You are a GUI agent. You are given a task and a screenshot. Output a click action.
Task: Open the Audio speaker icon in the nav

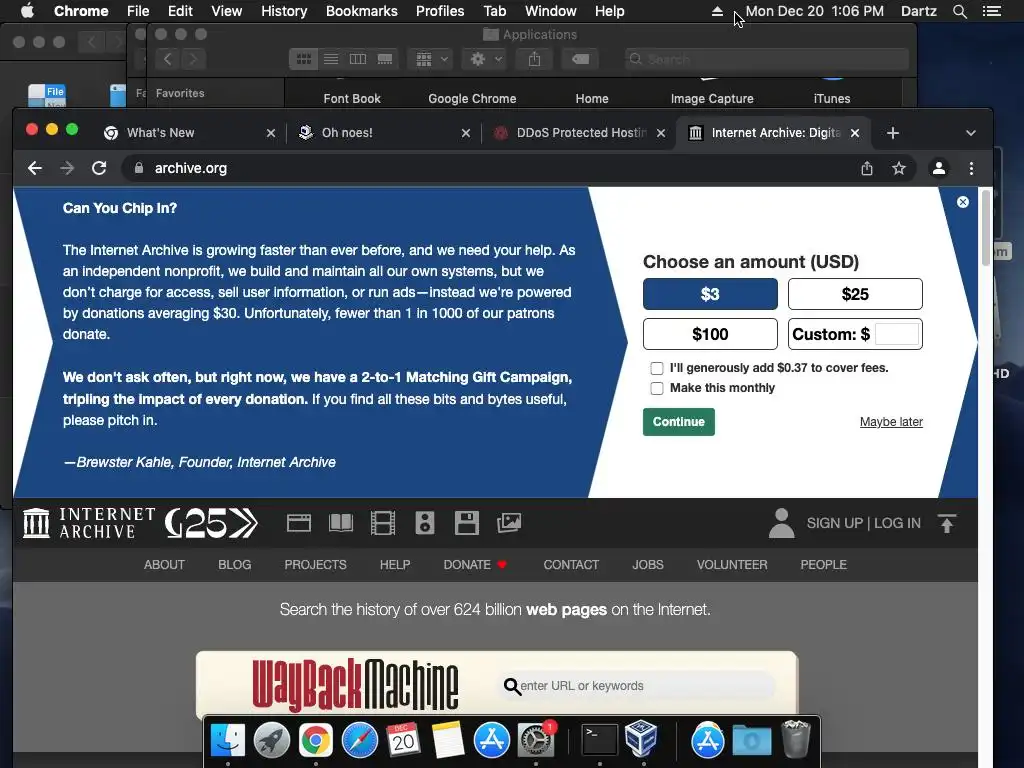424,523
